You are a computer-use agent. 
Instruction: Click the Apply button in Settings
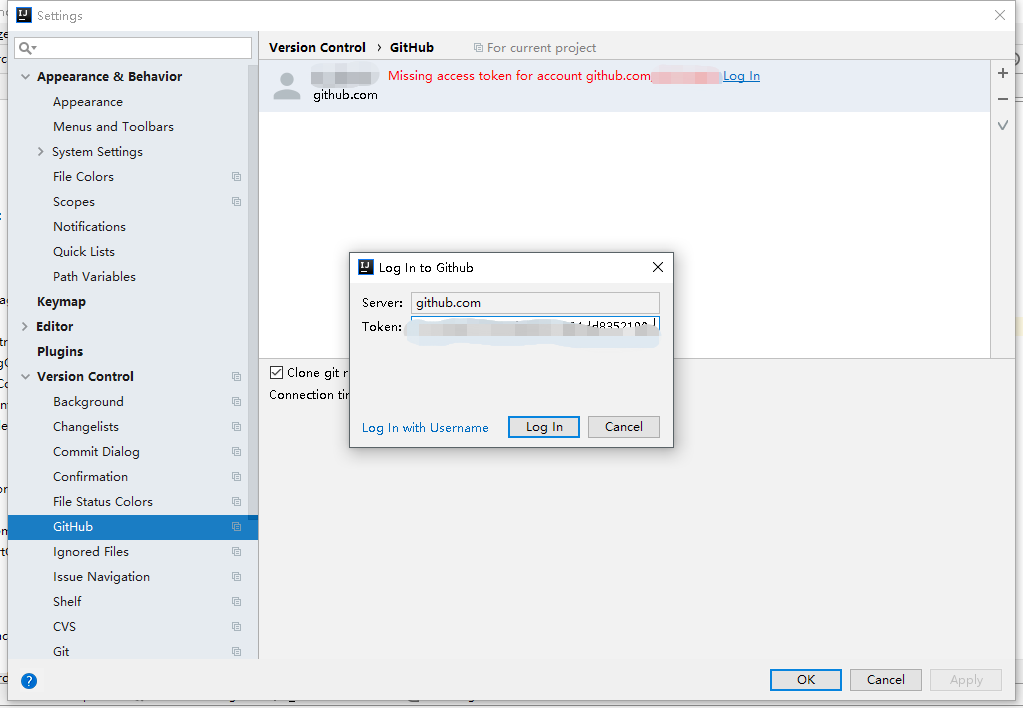coord(966,679)
